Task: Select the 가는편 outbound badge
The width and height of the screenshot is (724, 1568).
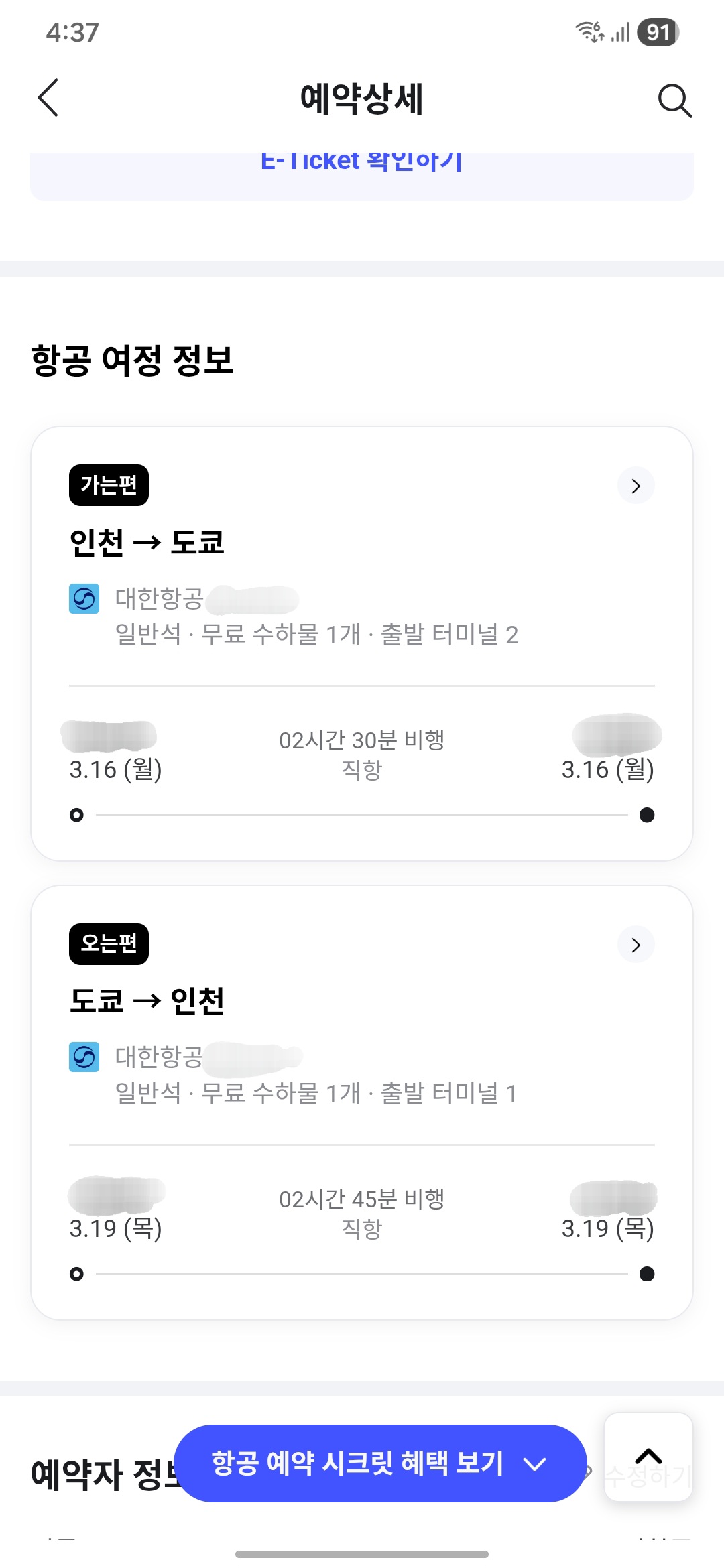Action: point(109,485)
